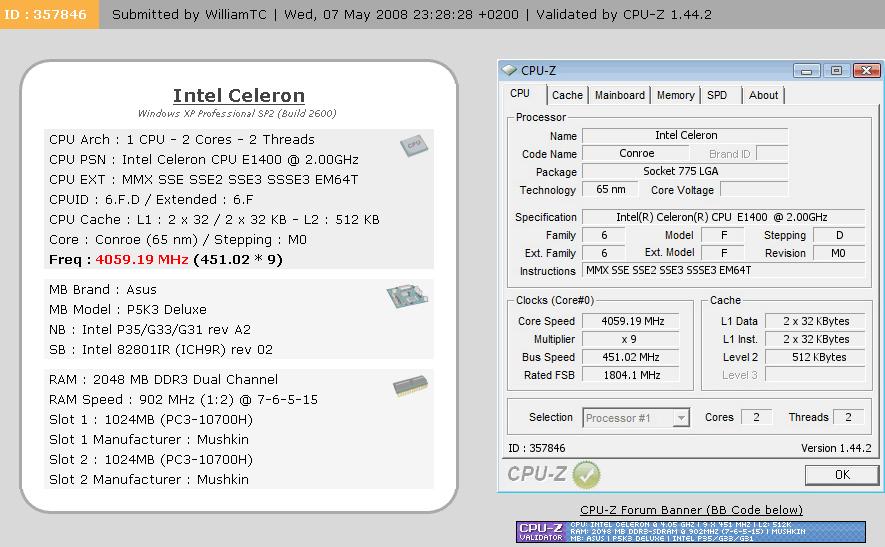The width and height of the screenshot is (885, 547).
Task: Click the Instructions field MMX SSE list
Action: click(723, 270)
